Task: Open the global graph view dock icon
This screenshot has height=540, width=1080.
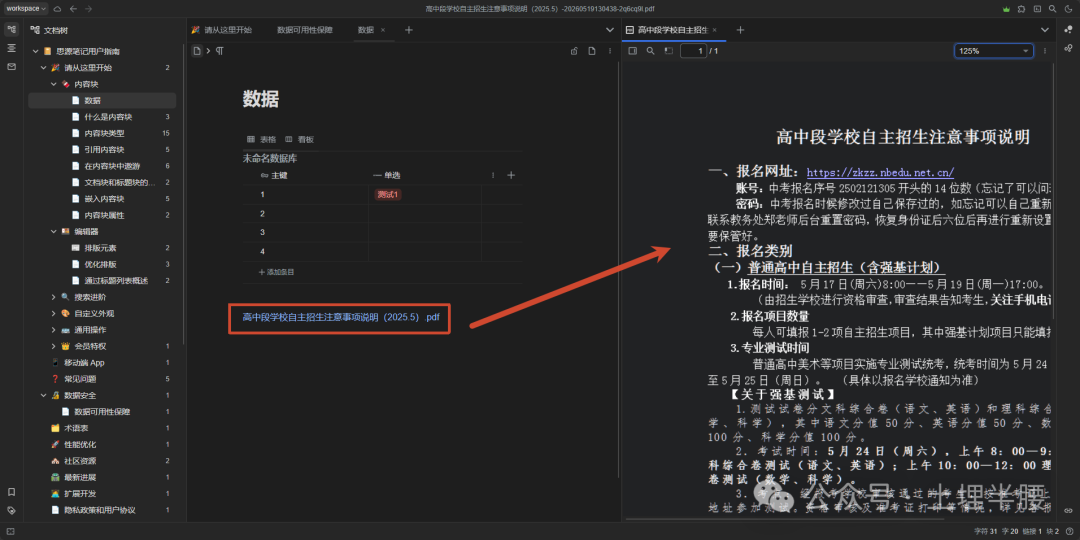Action: tap(1068, 30)
